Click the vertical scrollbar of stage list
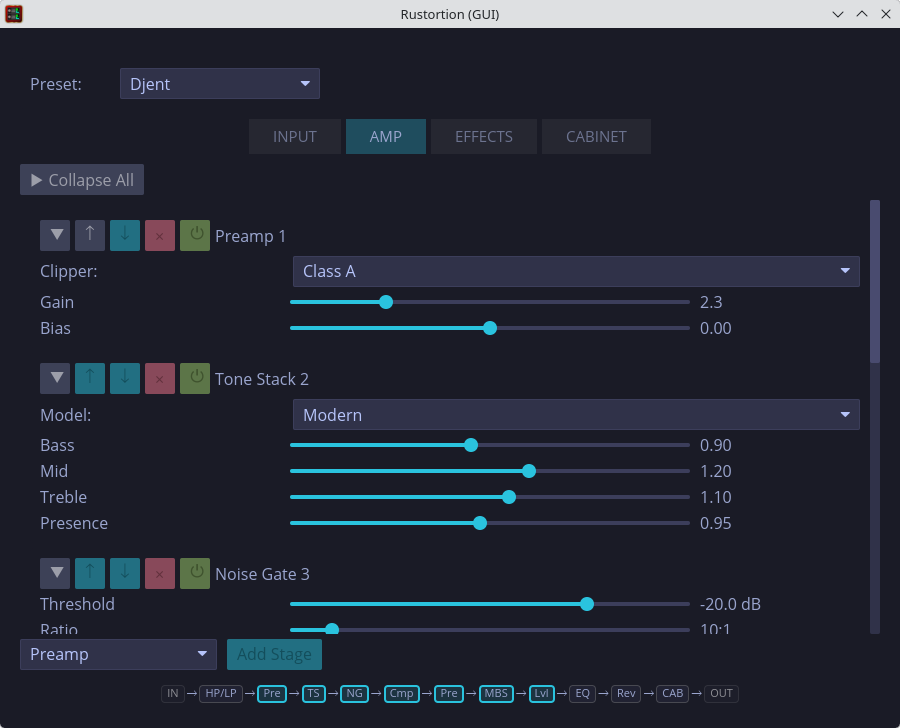The height and width of the screenshot is (728, 900). tap(875, 281)
